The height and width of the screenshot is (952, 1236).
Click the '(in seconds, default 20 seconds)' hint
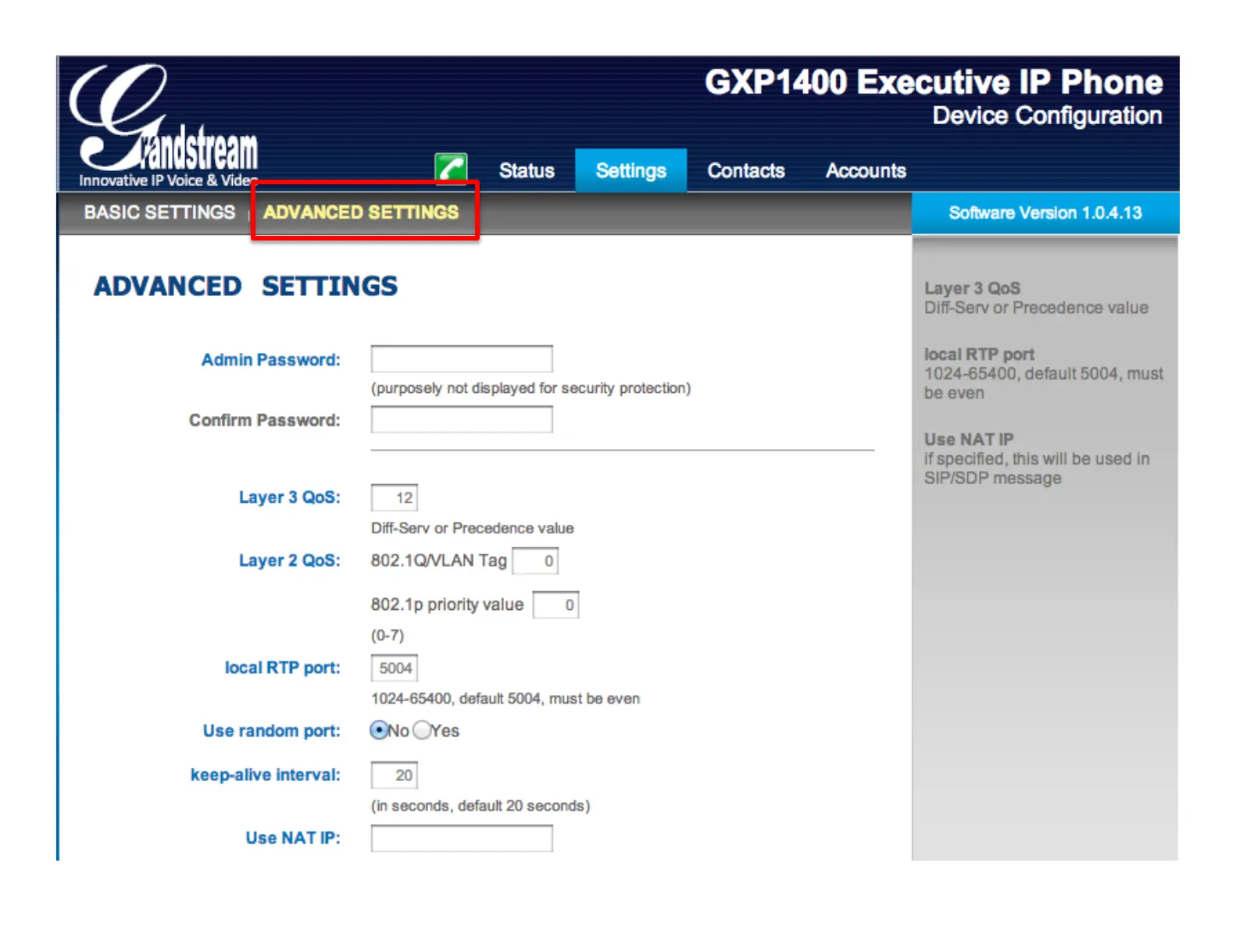[x=480, y=805]
